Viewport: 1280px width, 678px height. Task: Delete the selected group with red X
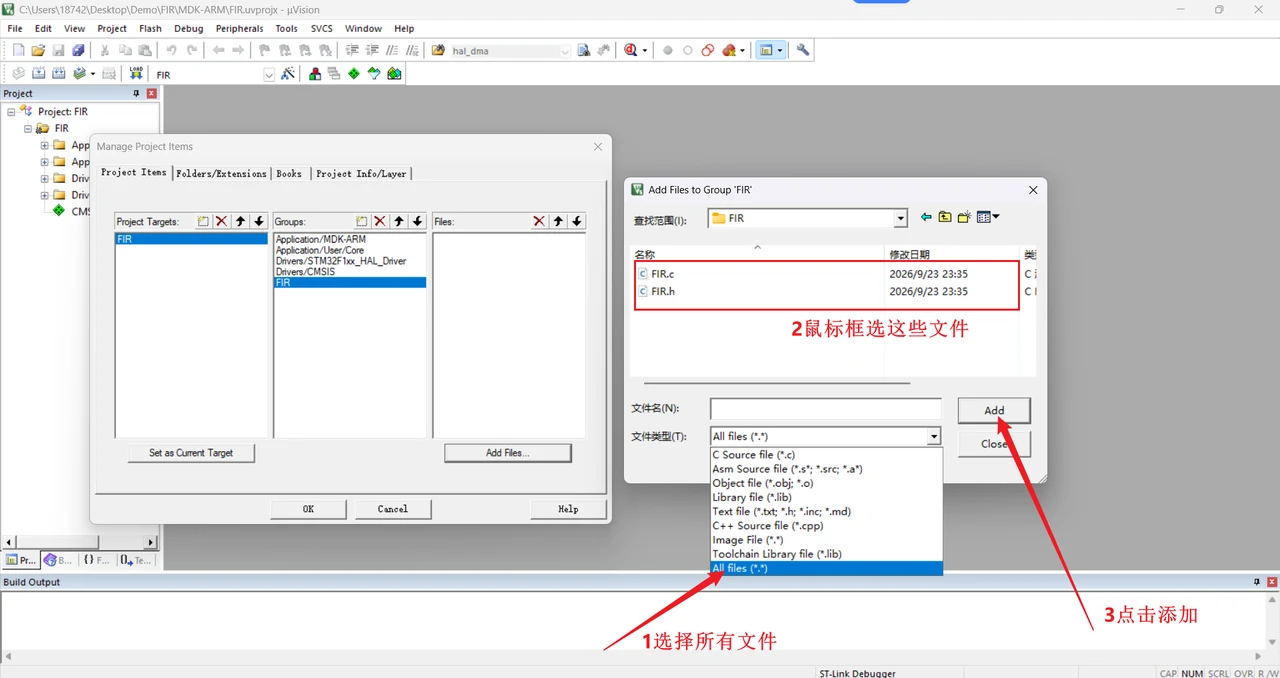point(380,221)
